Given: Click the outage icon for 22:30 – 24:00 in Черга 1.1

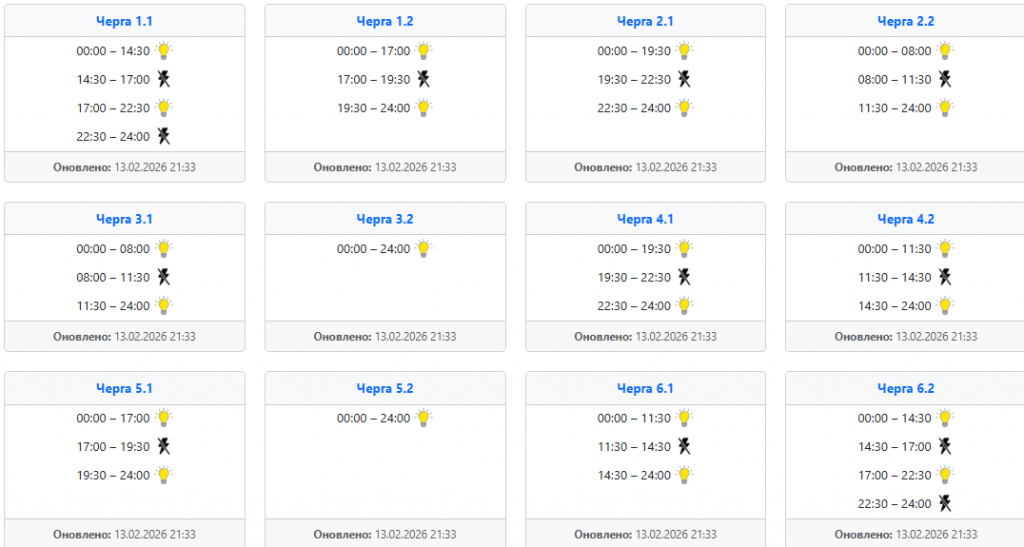Looking at the screenshot, I should (x=164, y=136).
